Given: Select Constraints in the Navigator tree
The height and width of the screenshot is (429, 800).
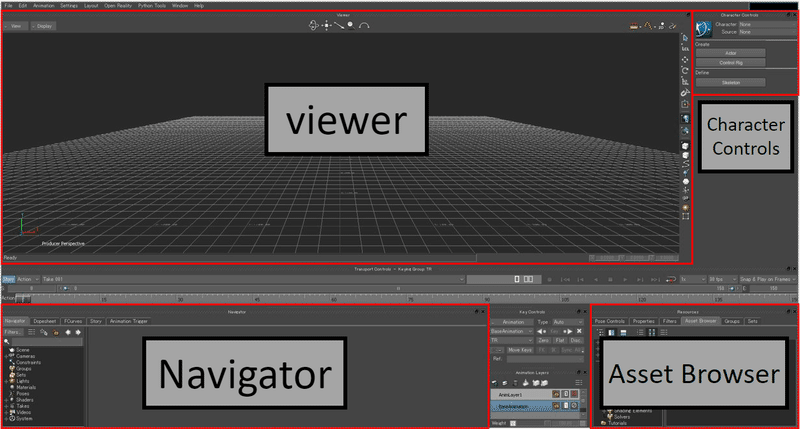Looking at the screenshot, I should [28, 362].
